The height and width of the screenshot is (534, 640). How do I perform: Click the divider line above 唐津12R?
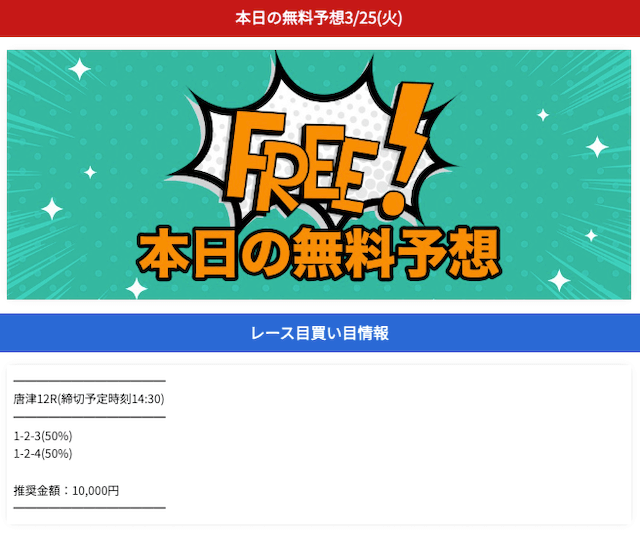pos(89,381)
